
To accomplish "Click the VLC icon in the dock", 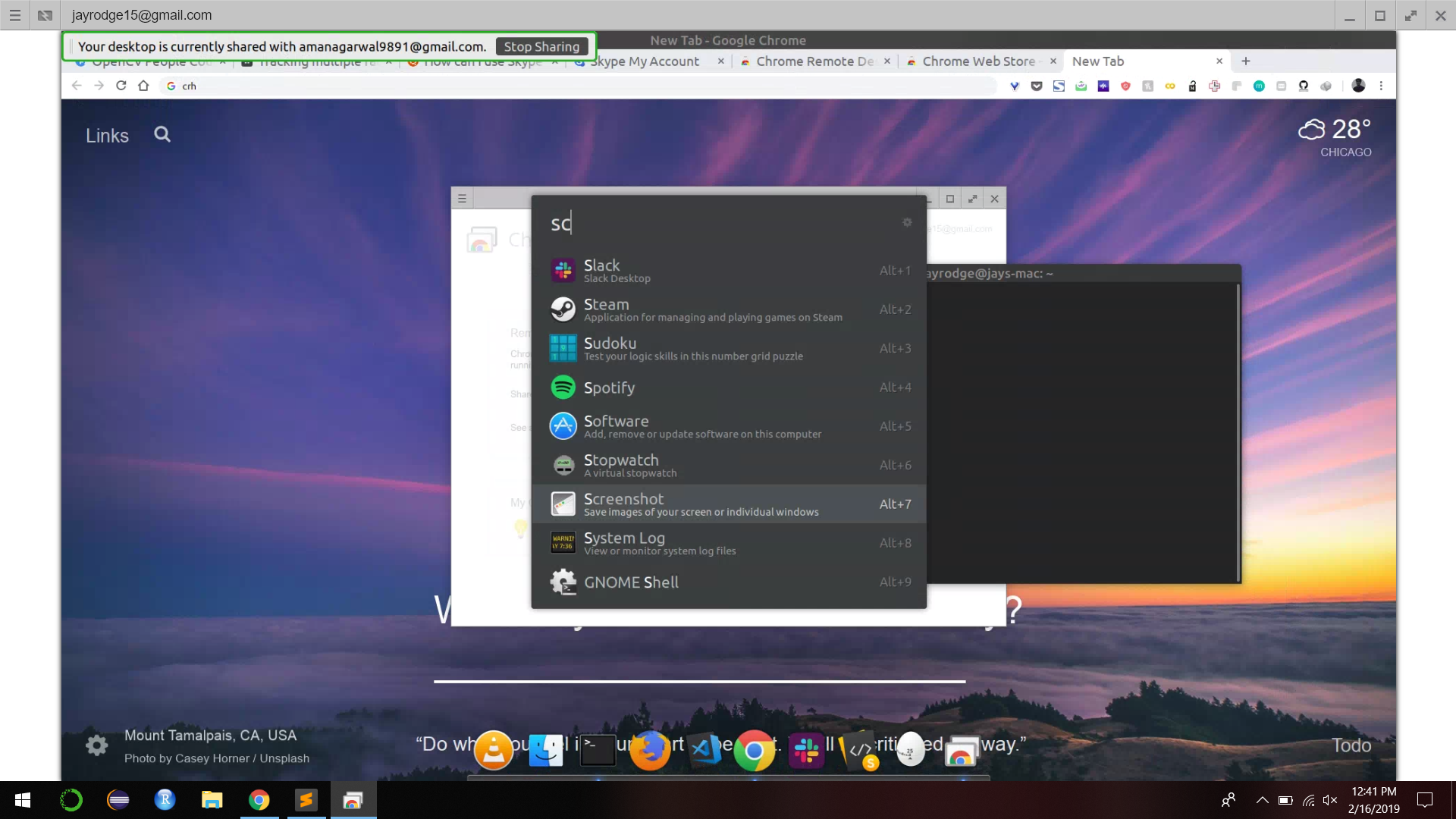I will coord(494,750).
